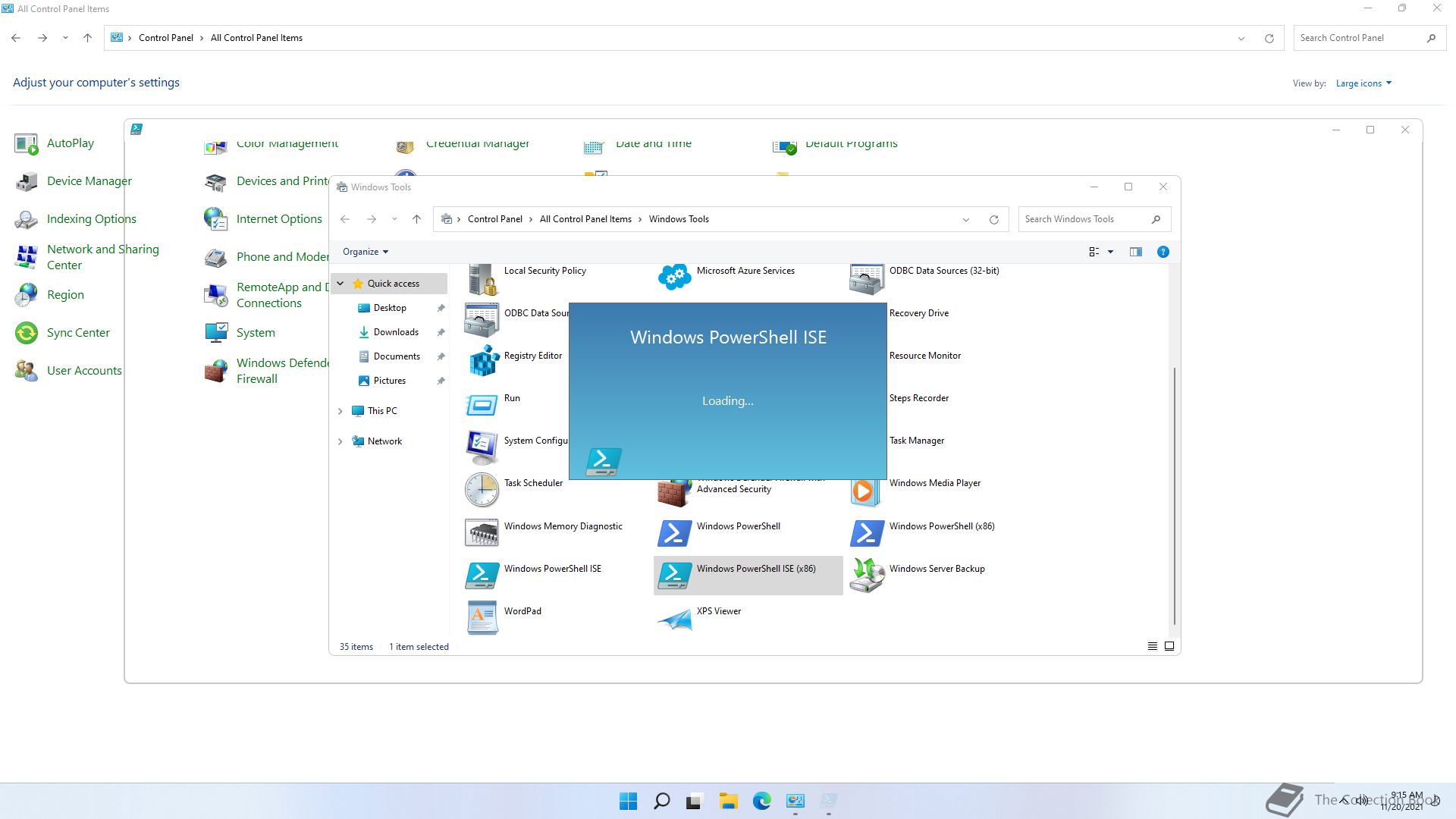Expand the Network tree node
The width and height of the screenshot is (1456, 819).
pyautogui.click(x=340, y=441)
